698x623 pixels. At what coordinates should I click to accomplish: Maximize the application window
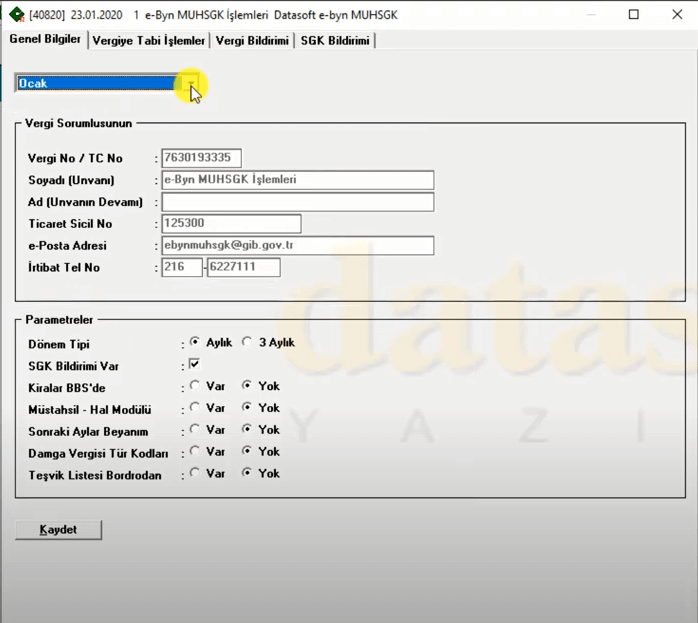(x=633, y=15)
